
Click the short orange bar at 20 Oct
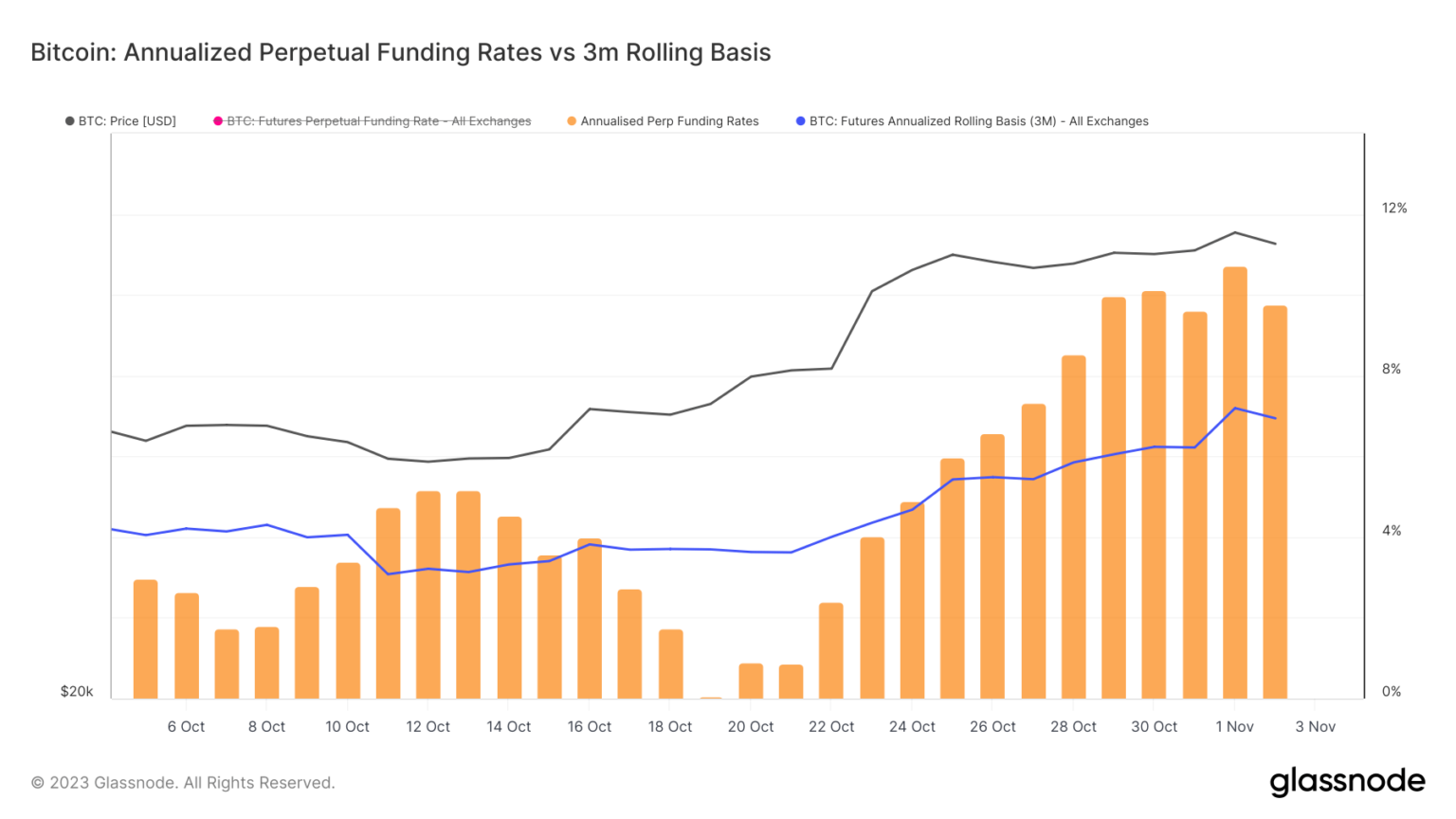point(751,682)
